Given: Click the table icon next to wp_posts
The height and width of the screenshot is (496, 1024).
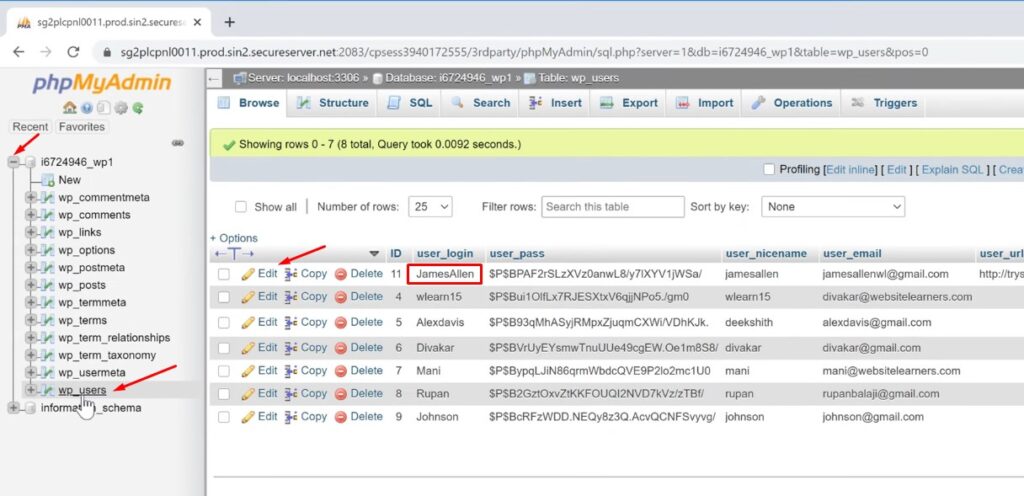Looking at the screenshot, I should coord(47,285).
